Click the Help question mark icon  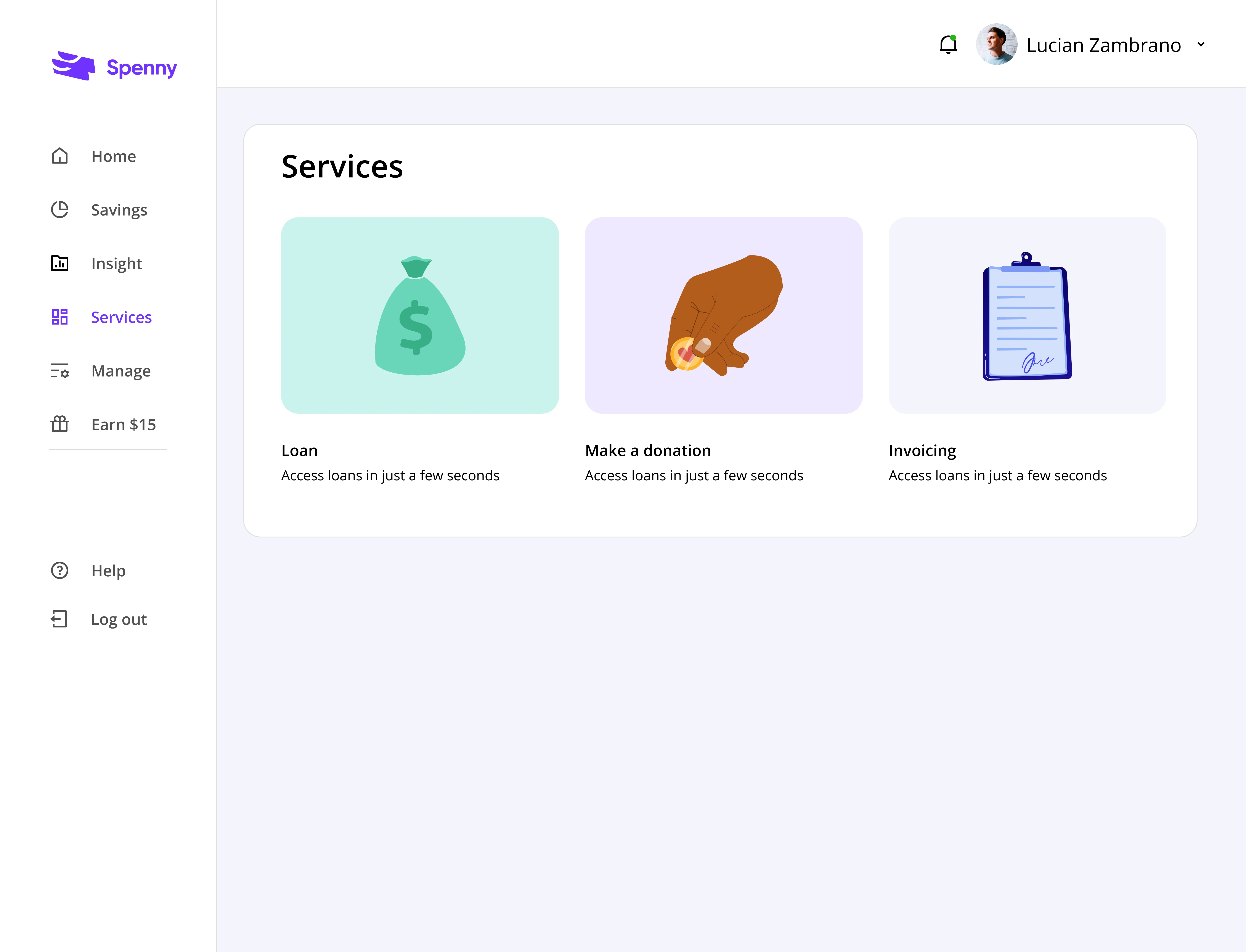[59, 570]
